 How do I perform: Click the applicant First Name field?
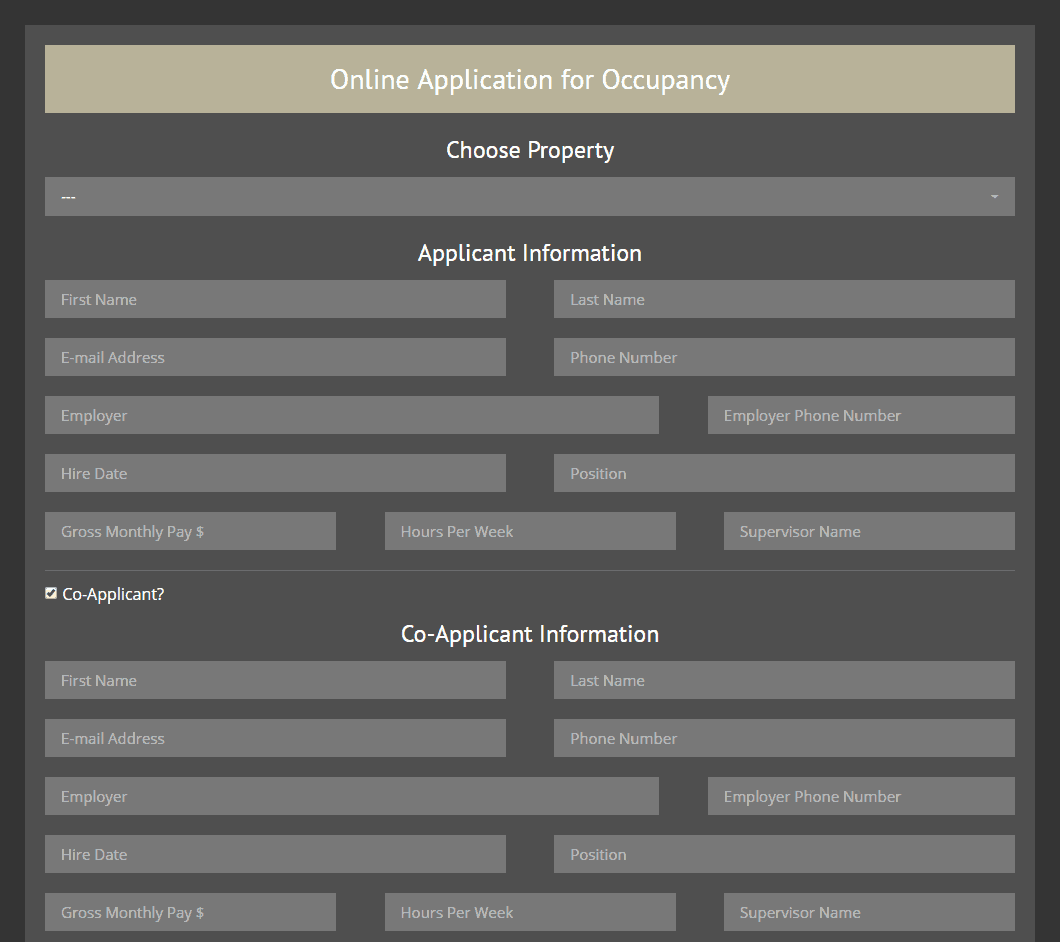(x=275, y=299)
